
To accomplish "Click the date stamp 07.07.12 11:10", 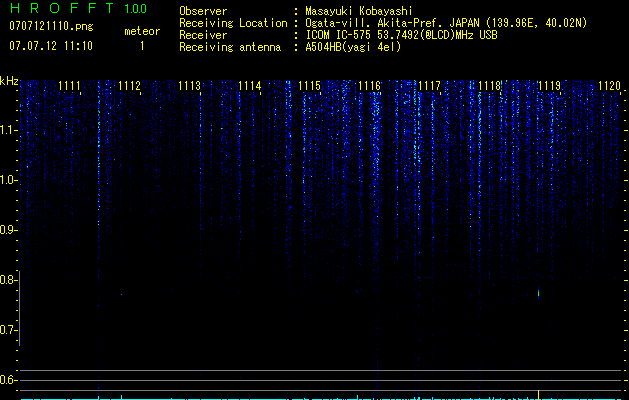I will [x=51, y=46].
